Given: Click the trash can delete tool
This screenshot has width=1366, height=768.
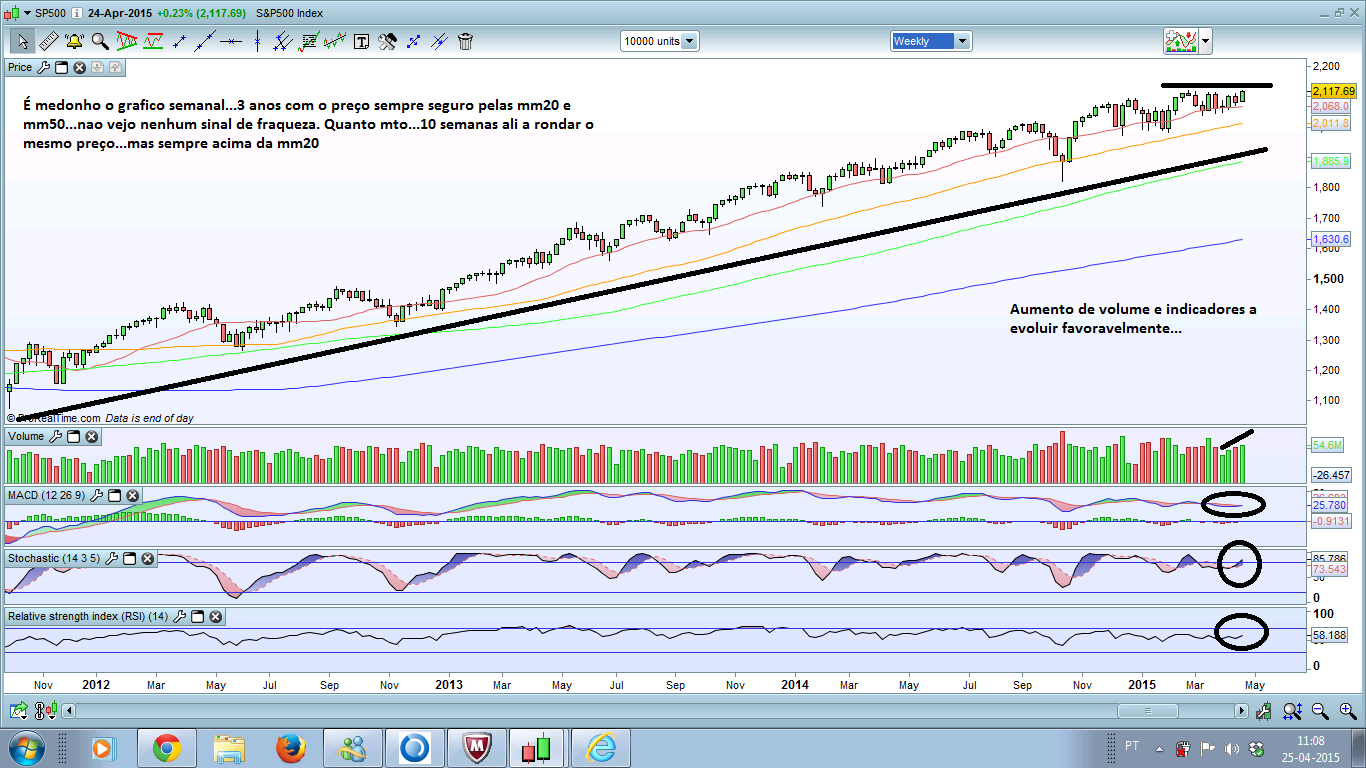Looking at the screenshot, I should coord(465,41).
